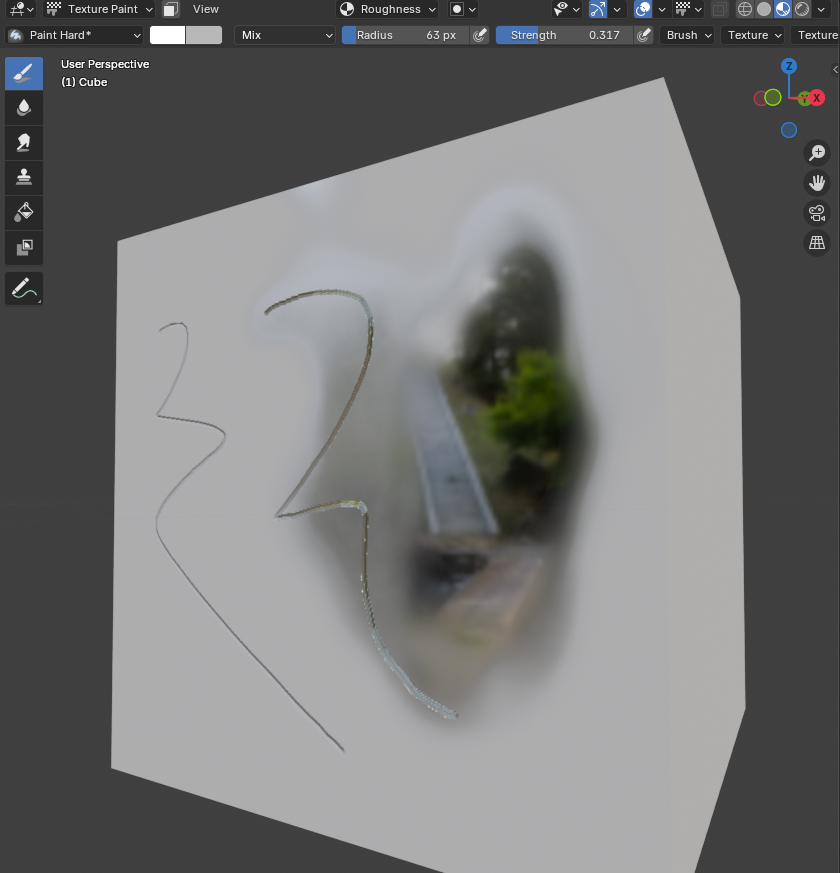Click the pan hand viewport icon
Screen dimensions: 840x873
[817, 182]
